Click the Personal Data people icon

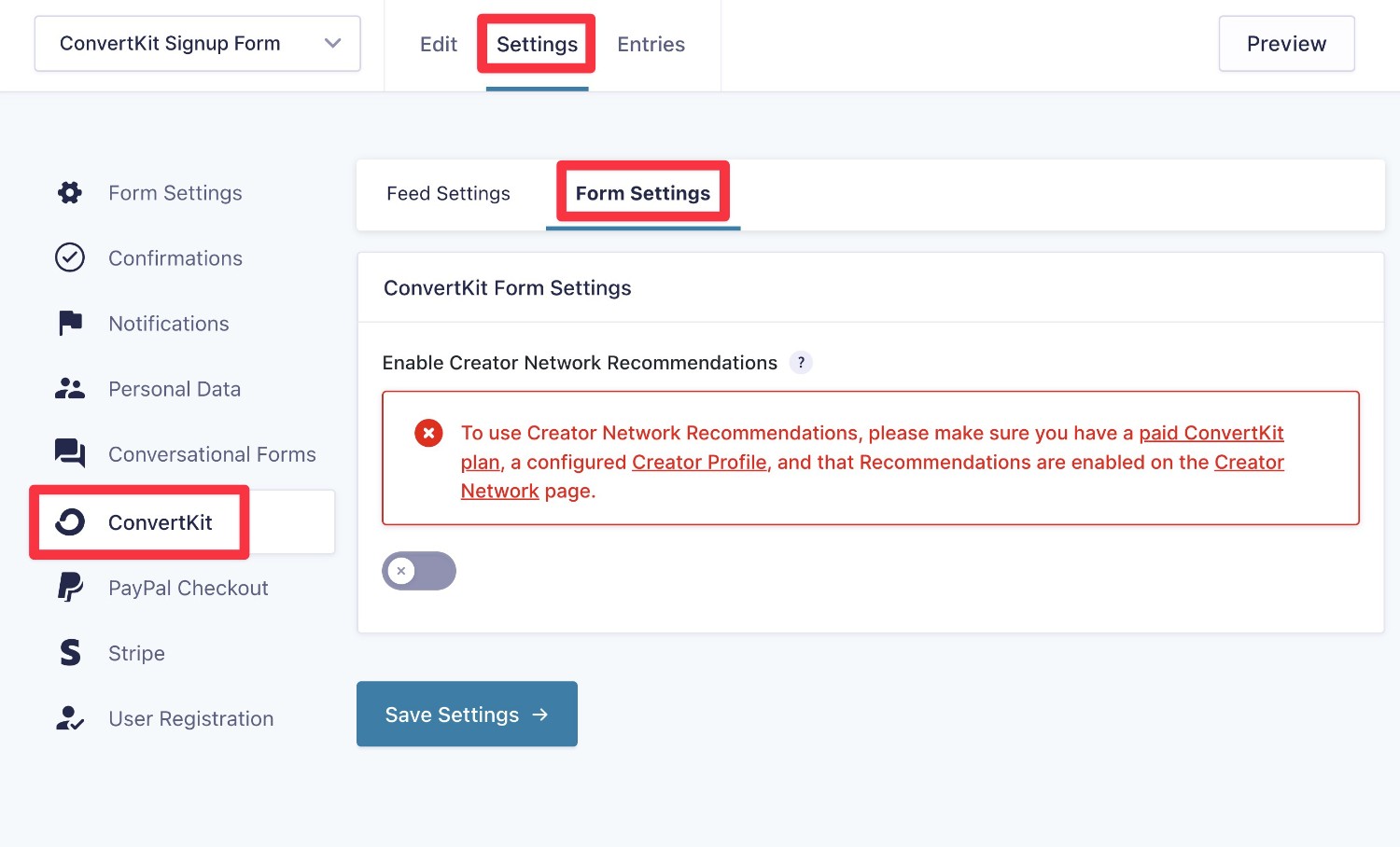(x=70, y=388)
